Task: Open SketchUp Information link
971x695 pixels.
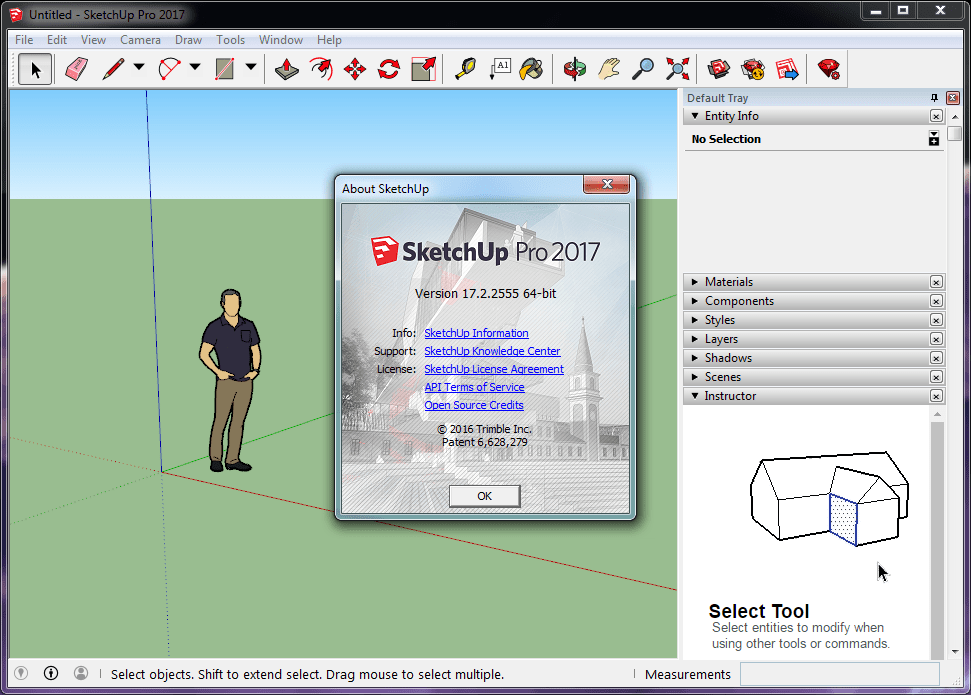Action: [x=476, y=333]
